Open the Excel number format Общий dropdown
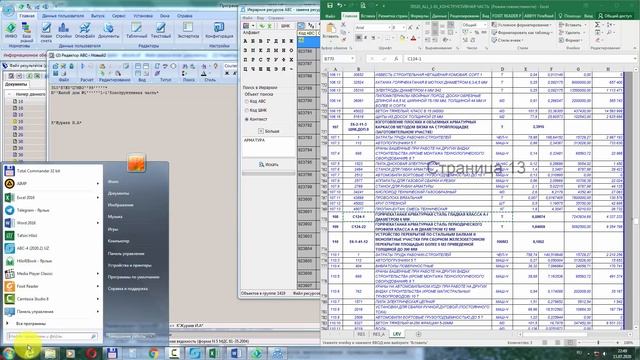This screenshot has height=360, width=640. point(485,25)
